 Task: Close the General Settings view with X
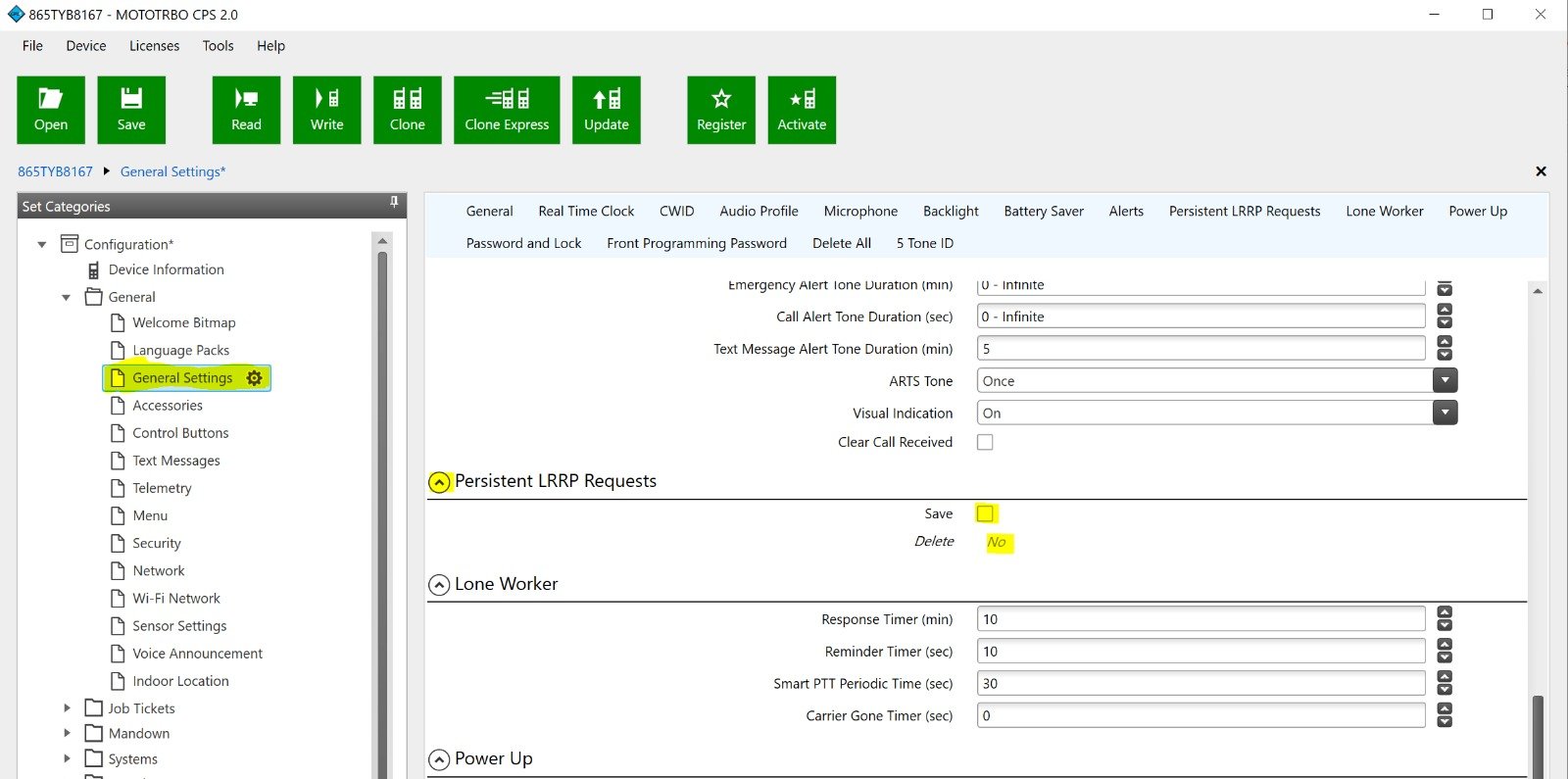pos(1541,171)
